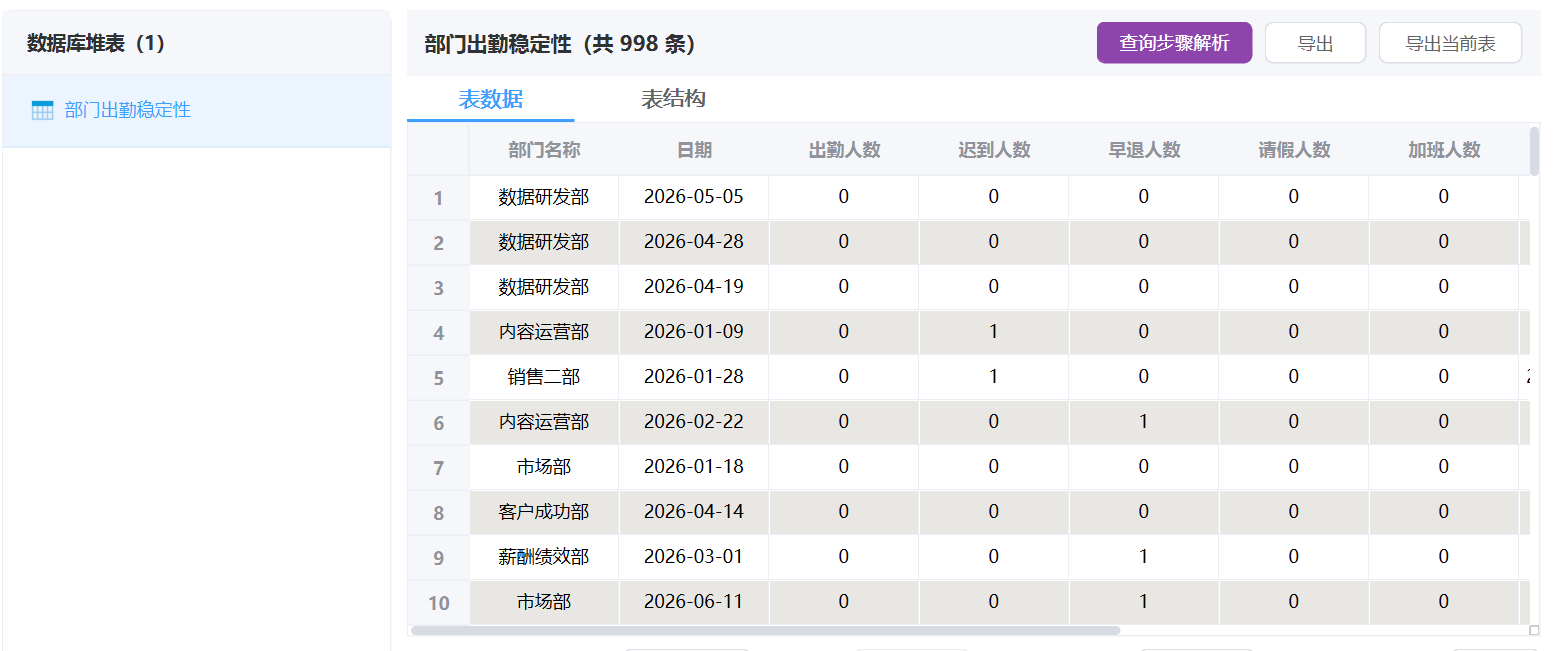The height and width of the screenshot is (651, 1557).
Task: Click the vertical table scrollbar thumb
Action: point(1535,152)
